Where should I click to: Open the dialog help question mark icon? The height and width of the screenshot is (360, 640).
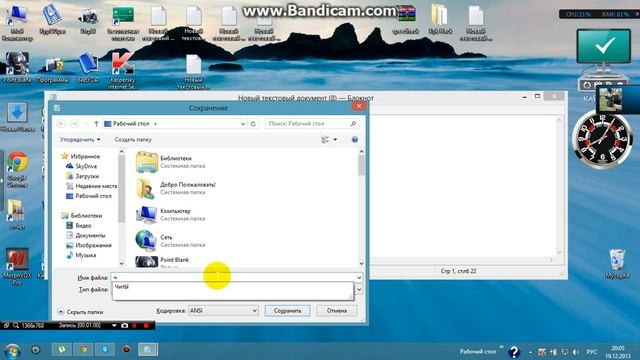coord(355,140)
